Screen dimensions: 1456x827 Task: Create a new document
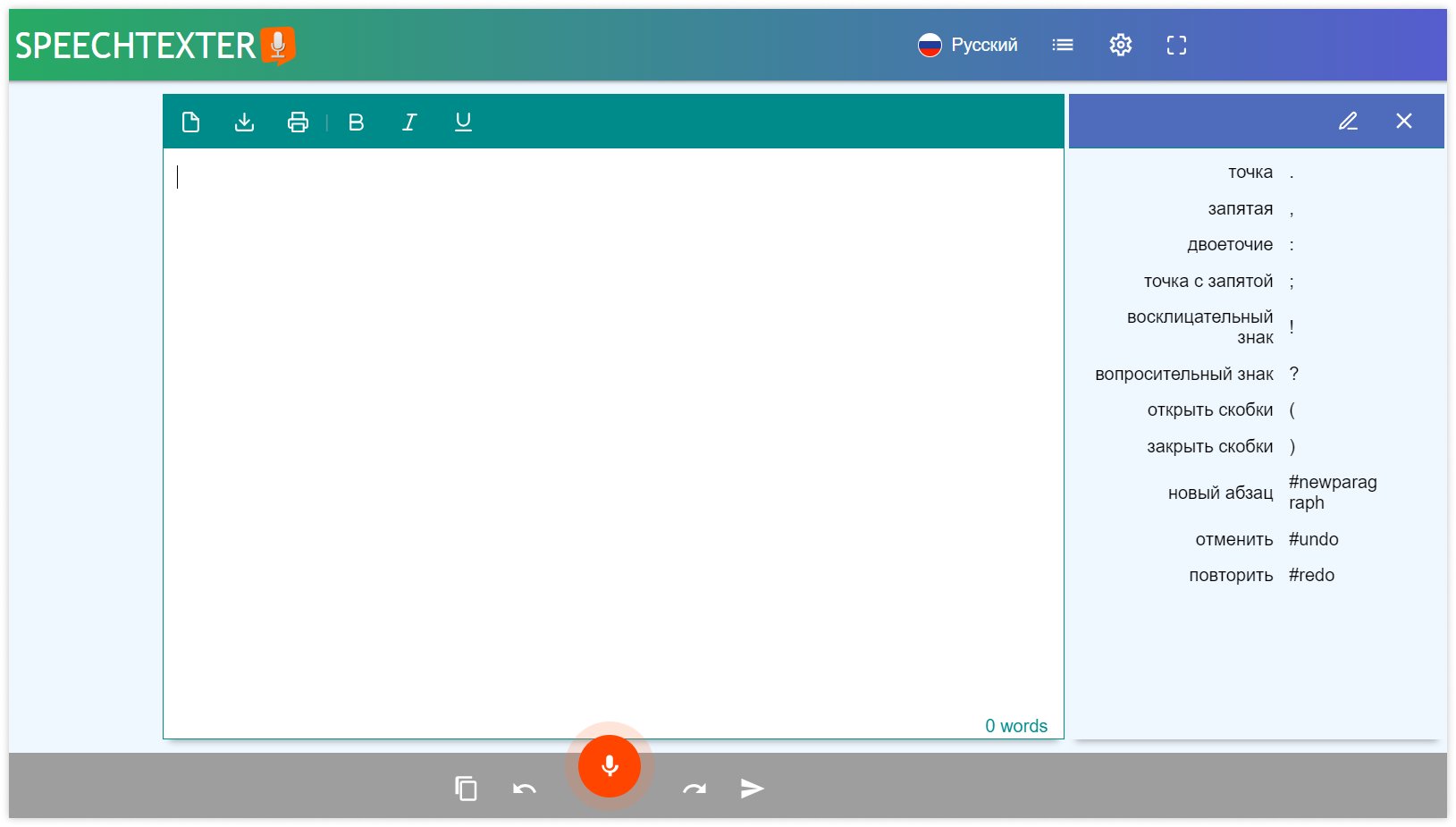190,122
